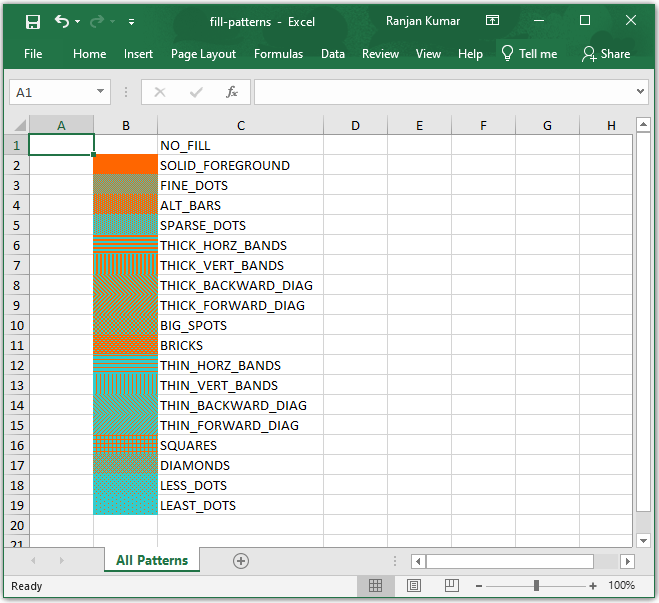Click the 100% zoom level
This screenshot has width=659, height=603.
tap(621, 585)
